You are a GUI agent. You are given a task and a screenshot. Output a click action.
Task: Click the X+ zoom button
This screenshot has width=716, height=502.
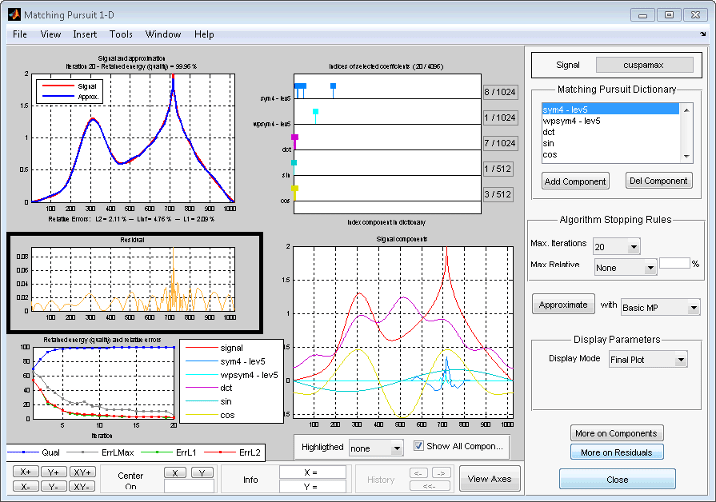coord(24,471)
